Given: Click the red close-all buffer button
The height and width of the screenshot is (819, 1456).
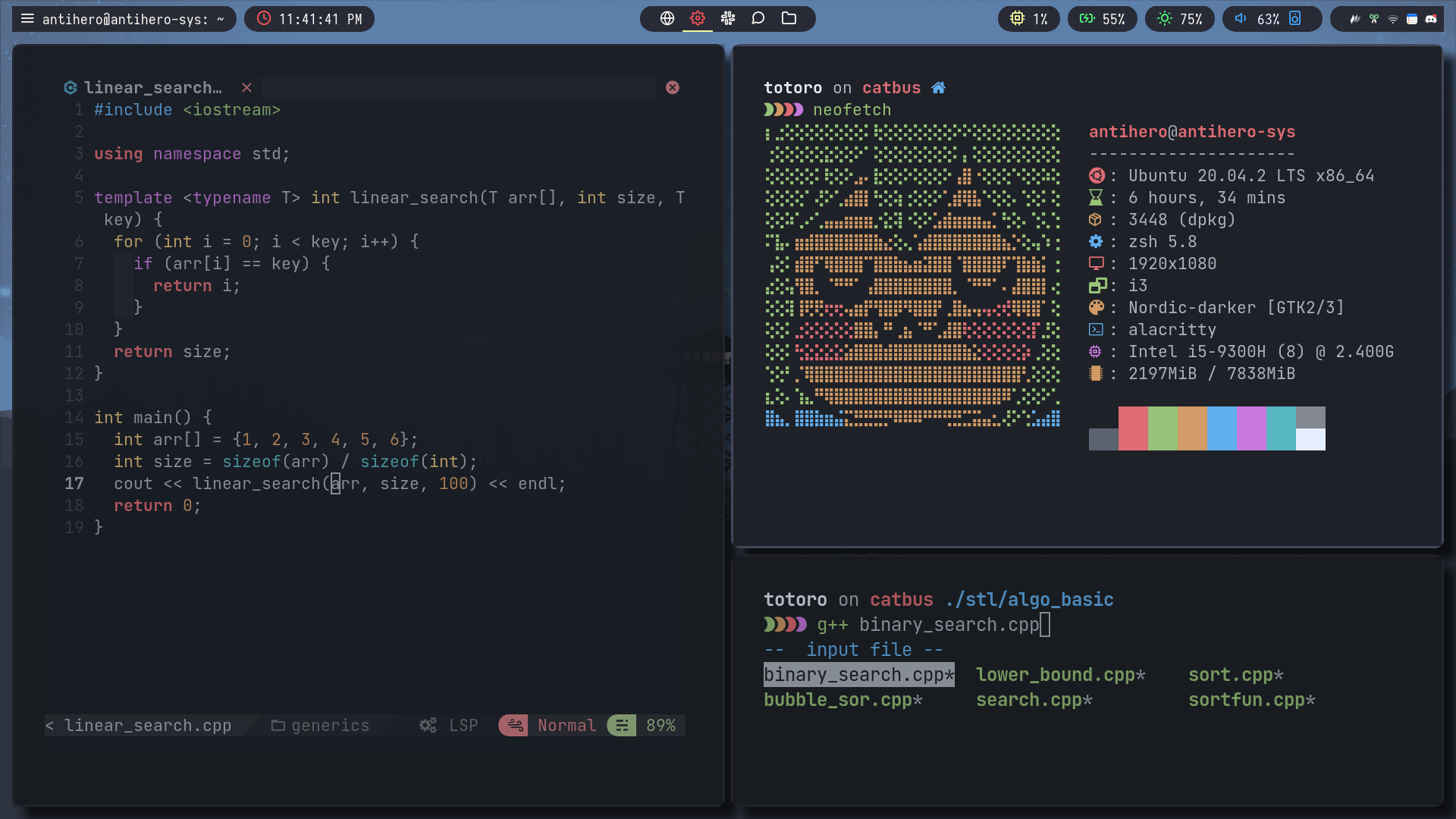Looking at the screenshot, I should click(x=673, y=88).
